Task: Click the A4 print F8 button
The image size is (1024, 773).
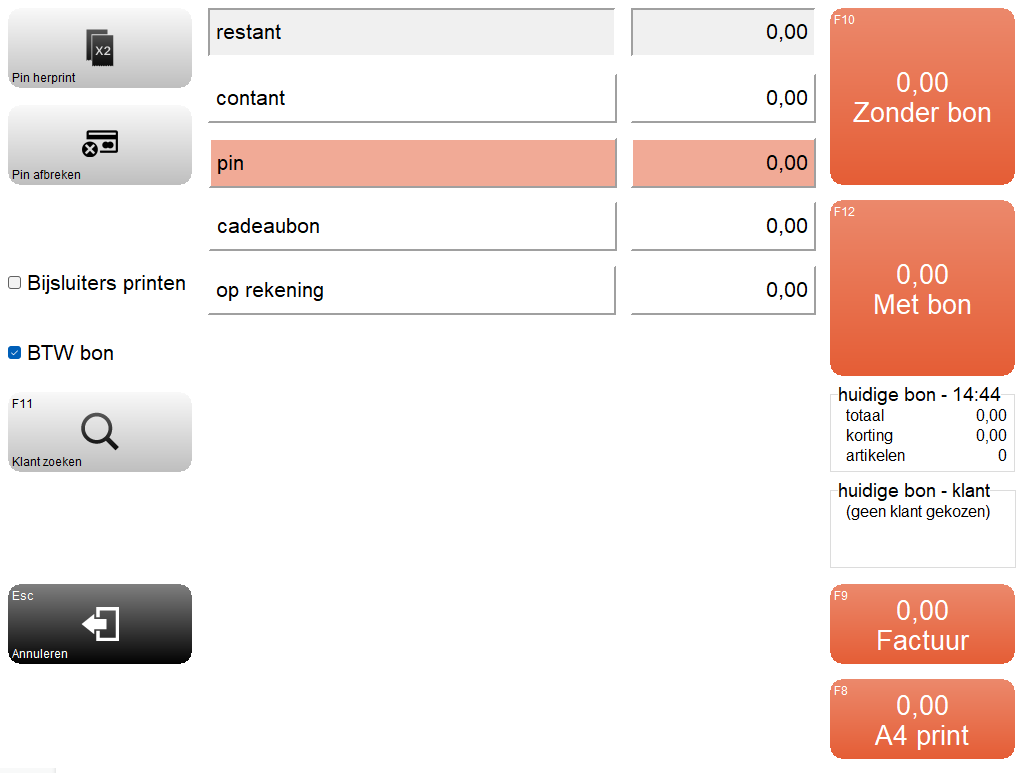Action: [x=922, y=719]
